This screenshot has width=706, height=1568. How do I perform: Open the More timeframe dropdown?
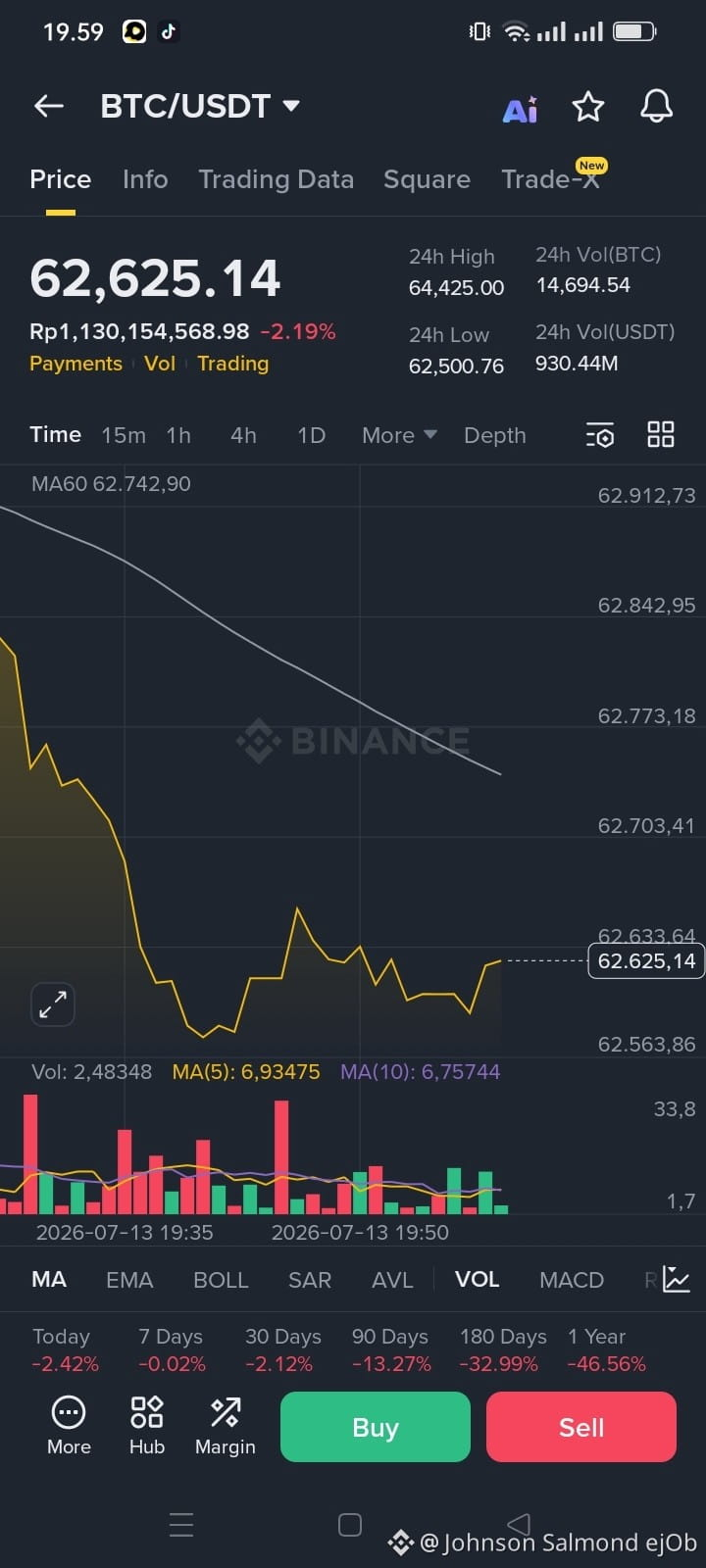click(399, 435)
